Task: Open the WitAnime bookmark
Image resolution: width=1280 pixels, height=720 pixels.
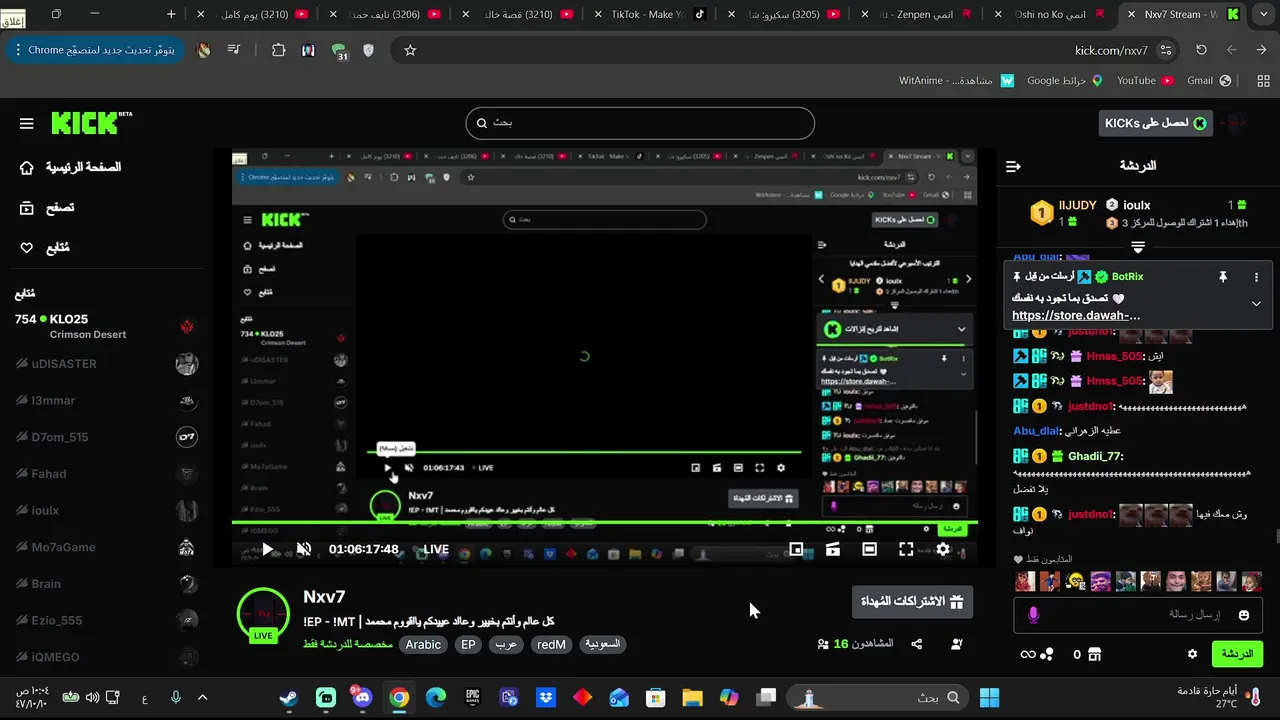Action: coord(956,81)
